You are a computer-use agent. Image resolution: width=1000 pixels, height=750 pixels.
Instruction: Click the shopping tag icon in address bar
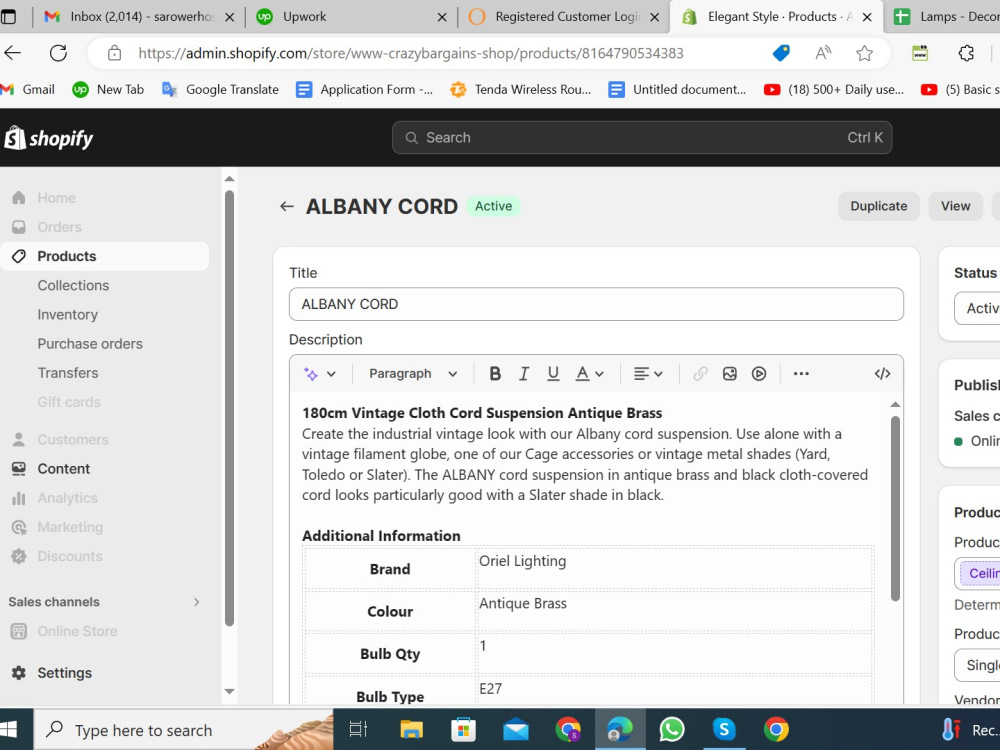point(781,53)
